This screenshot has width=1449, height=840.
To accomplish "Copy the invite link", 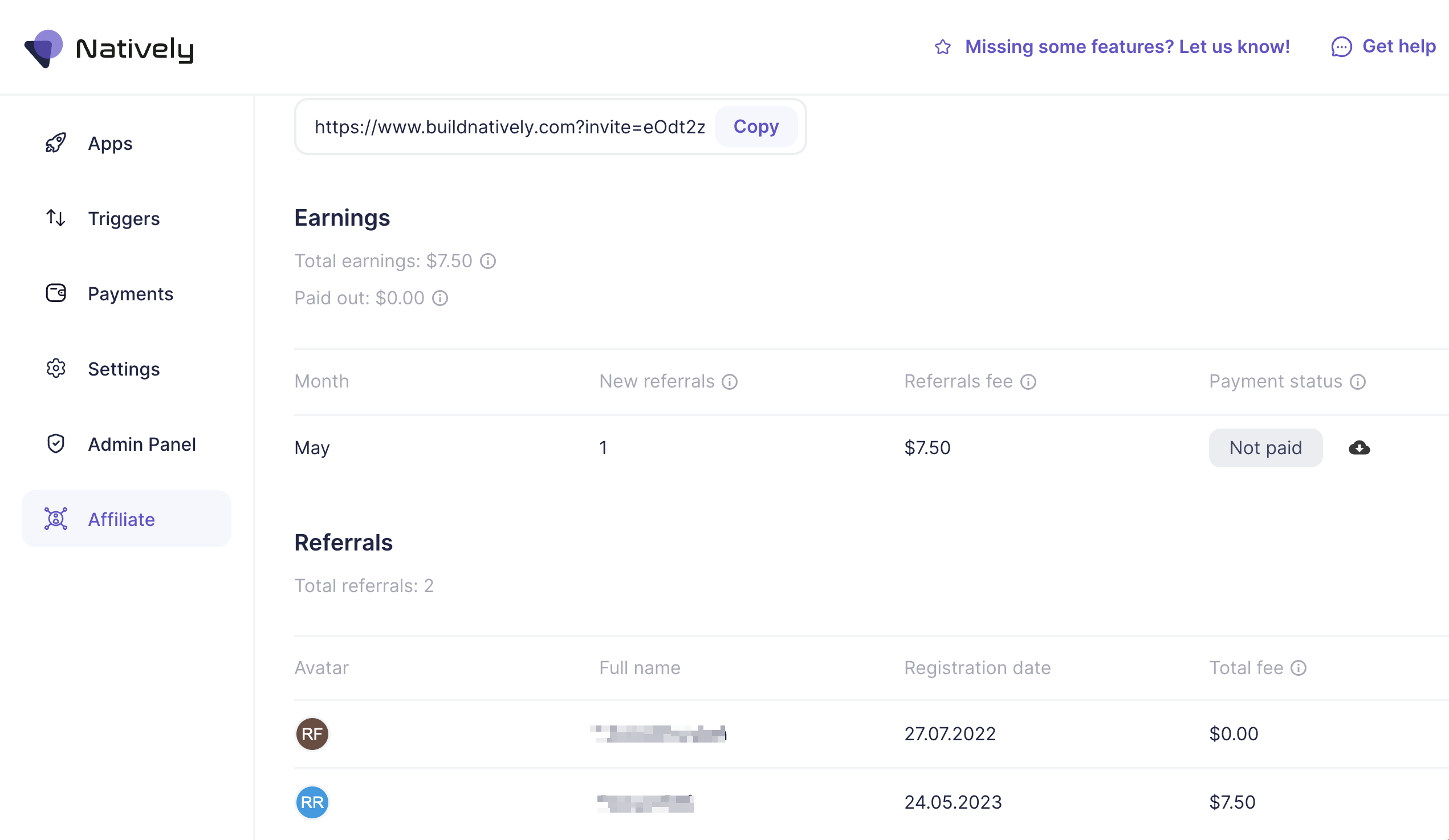I will click(755, 127).
